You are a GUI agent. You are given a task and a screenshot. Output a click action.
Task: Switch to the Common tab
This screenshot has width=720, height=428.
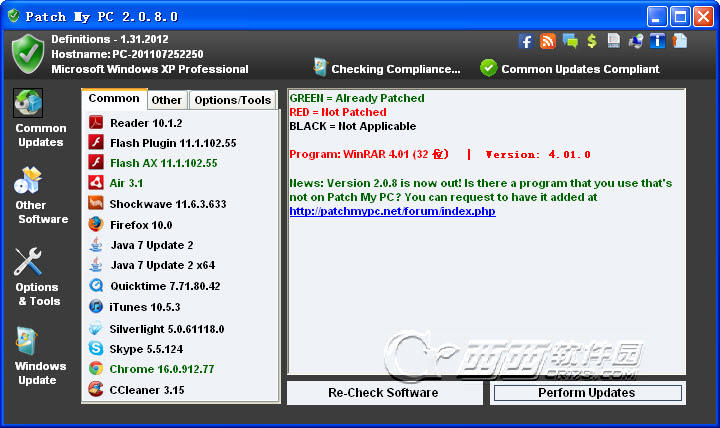114,99
